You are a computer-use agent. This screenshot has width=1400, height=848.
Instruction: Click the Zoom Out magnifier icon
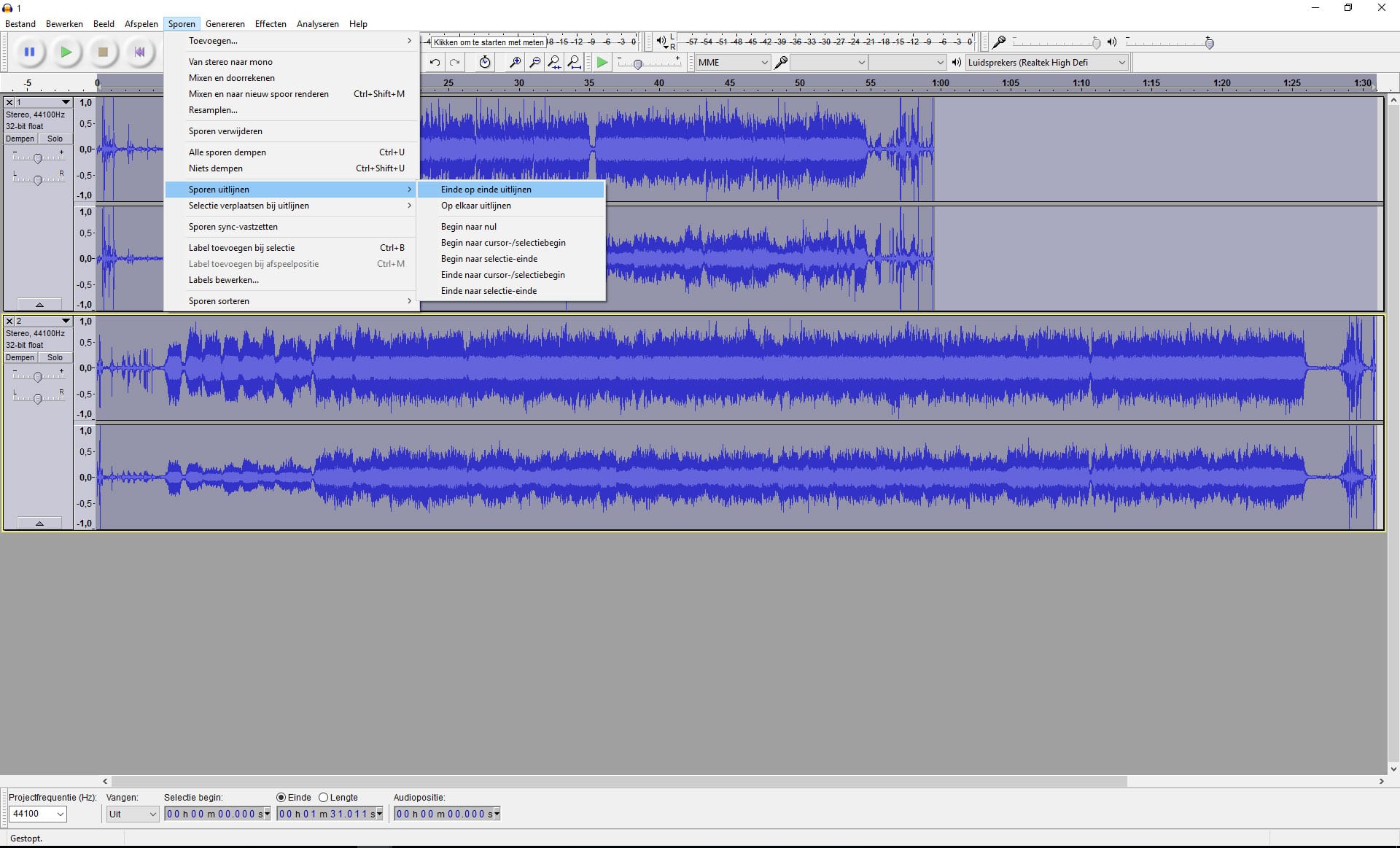pyautogui.click(x=534, y=63)
